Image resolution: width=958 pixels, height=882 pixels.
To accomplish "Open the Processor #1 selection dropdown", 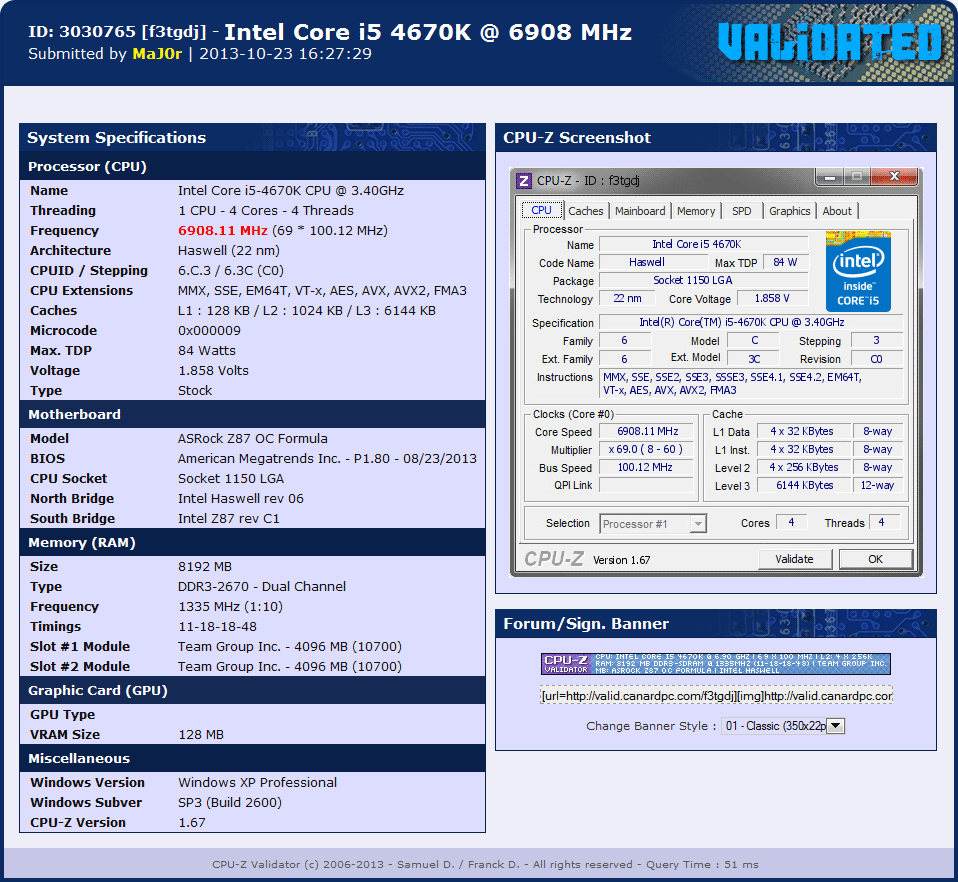I will coord(653,523).
